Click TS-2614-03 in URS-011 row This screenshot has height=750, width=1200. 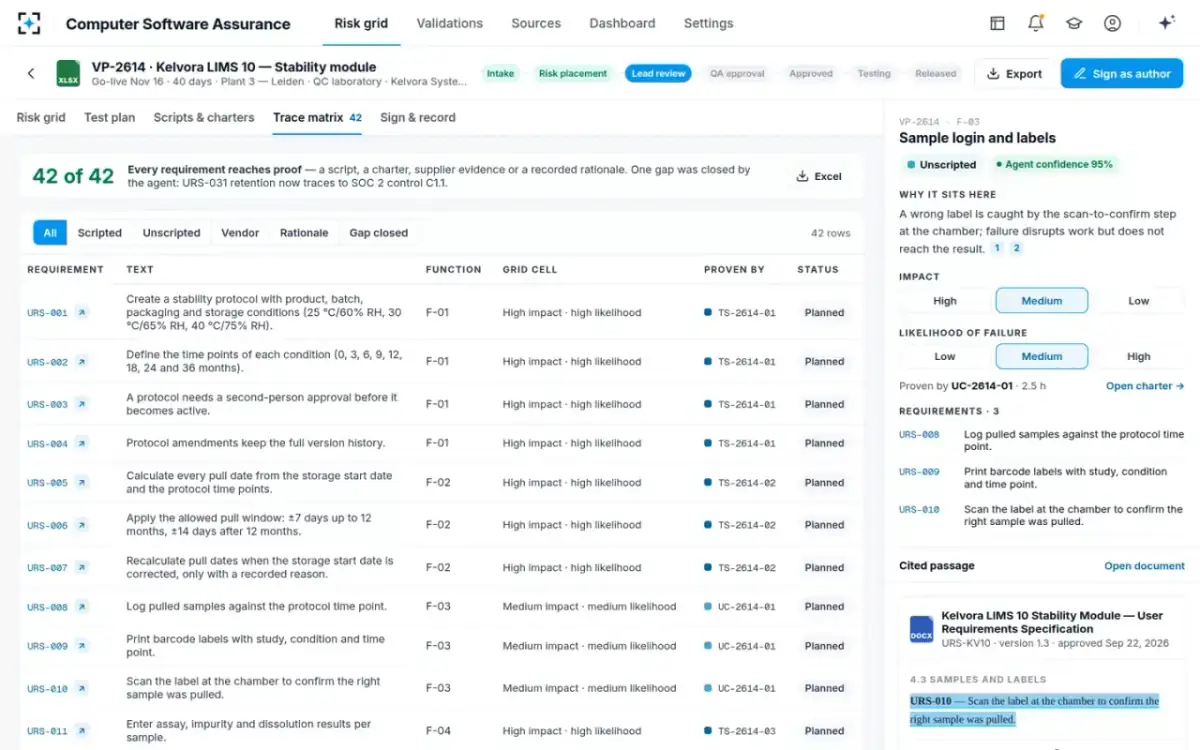(x=740, y=731)
